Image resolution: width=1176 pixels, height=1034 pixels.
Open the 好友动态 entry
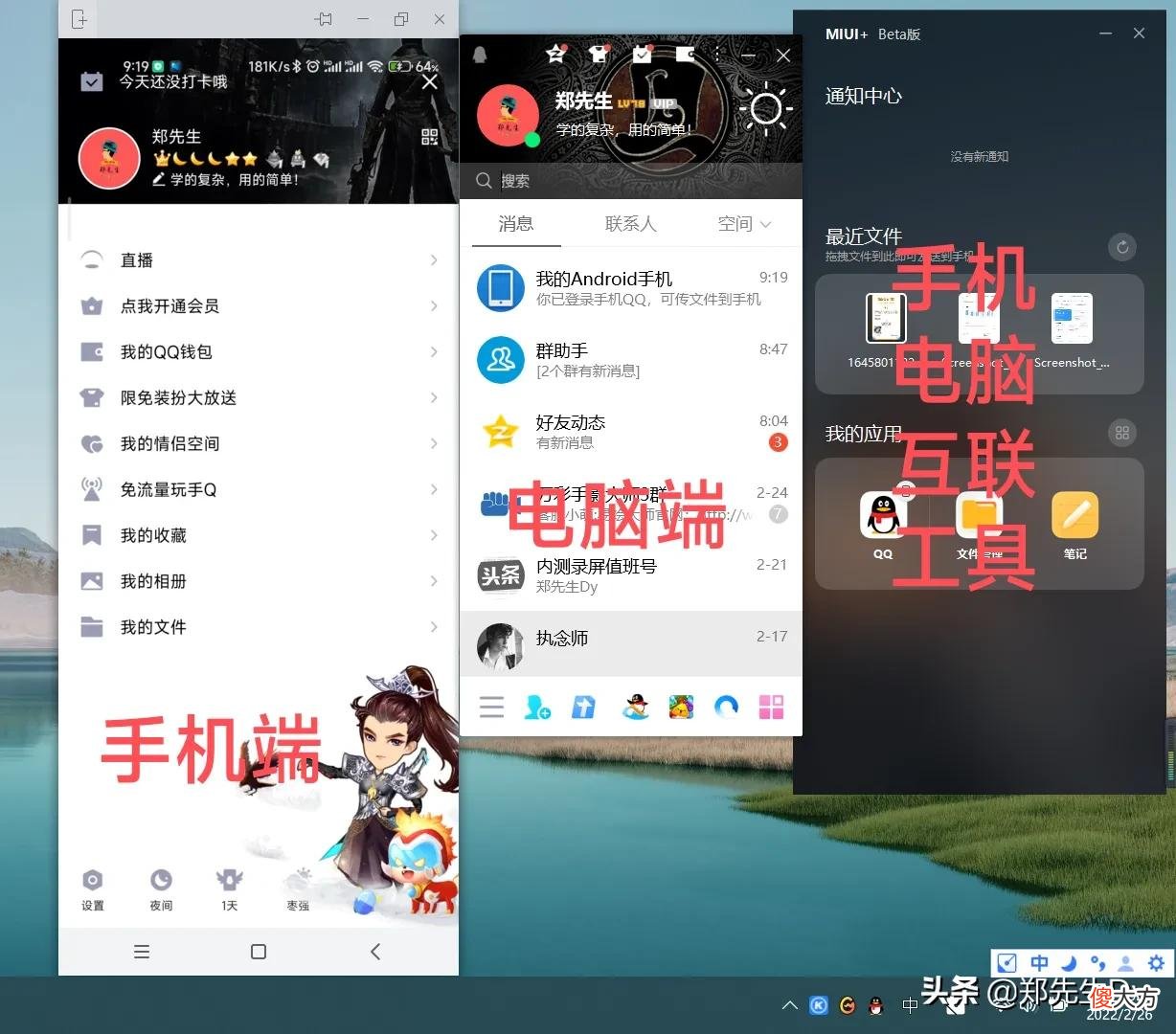(631, 432)
